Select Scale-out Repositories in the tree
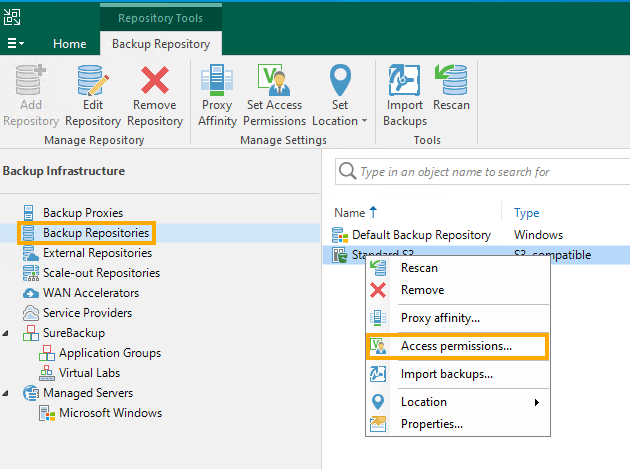 click(101, 273)
